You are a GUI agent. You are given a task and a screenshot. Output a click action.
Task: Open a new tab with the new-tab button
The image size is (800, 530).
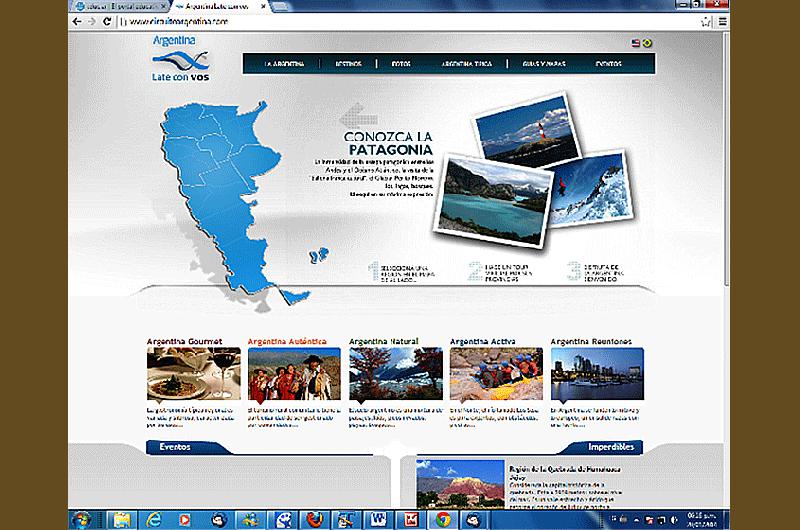point(280,7)
